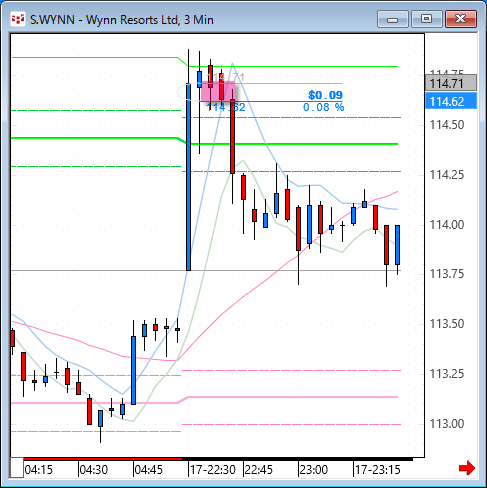Click the 114.50 price scale label
Viewport: 487px width, 488px height.
pos(447,125)
